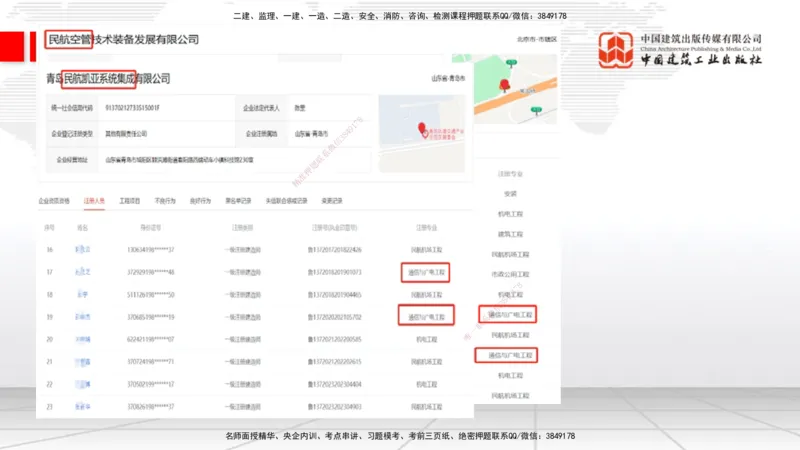Click the green marker at bottom of background map

pyautogui.click(x=536, y=110)
